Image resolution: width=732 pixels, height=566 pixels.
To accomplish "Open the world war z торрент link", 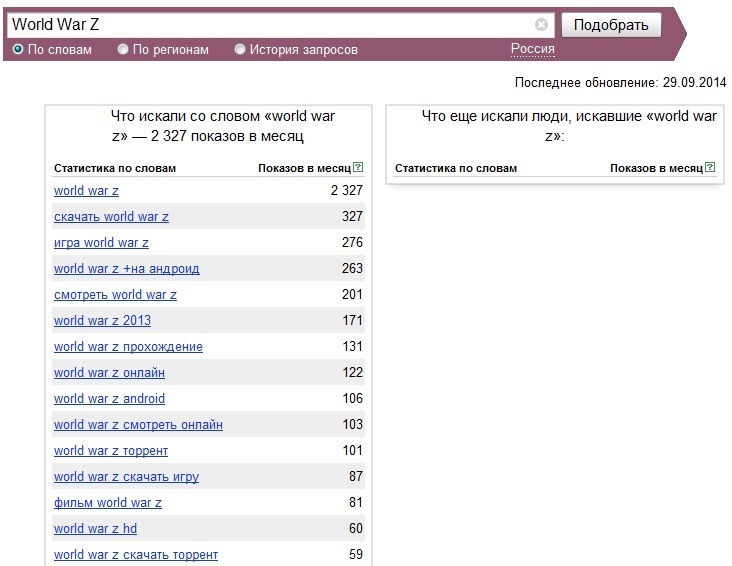I will (111, 451).
